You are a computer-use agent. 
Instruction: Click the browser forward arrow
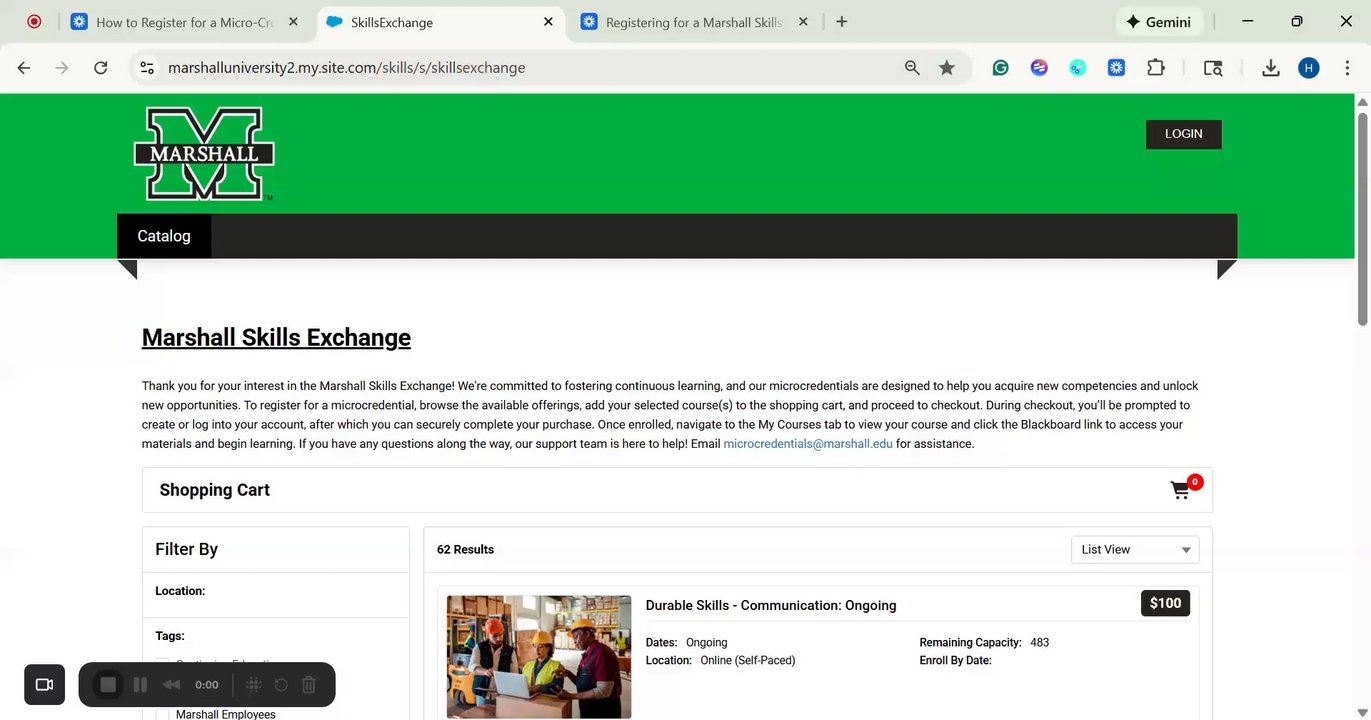[x=62, y=68]
